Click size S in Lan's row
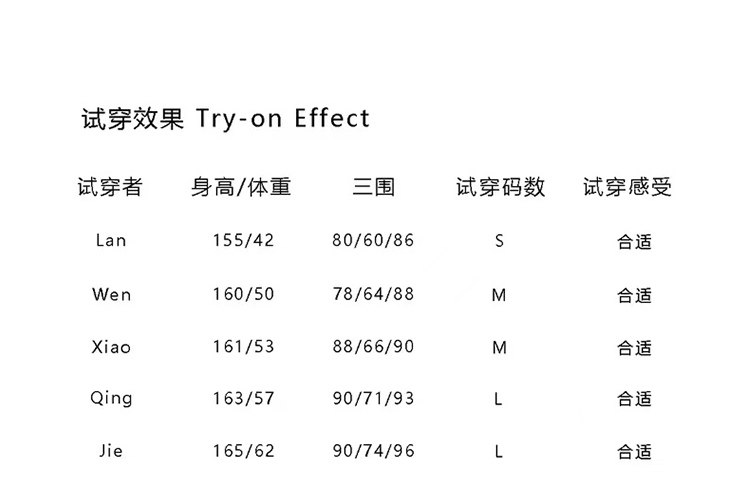 (x=499, y=242)
